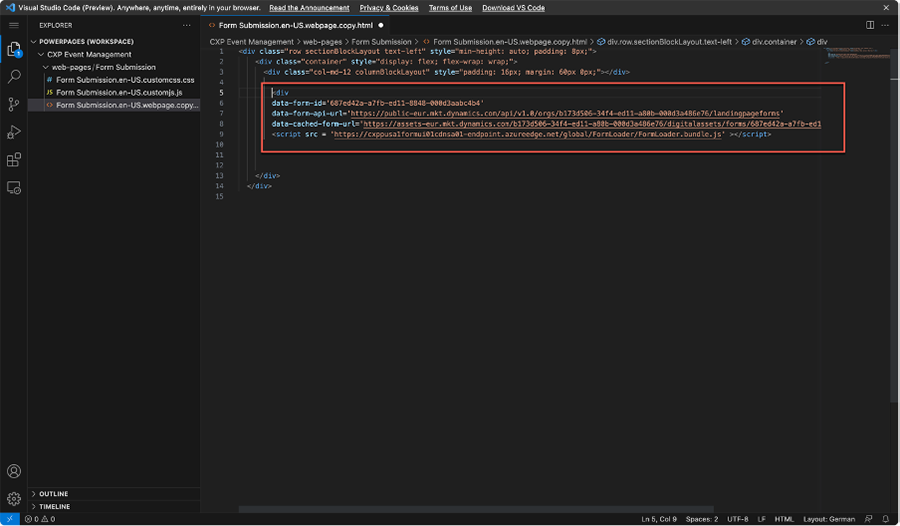Click CXP Event Management in breadcrumb
Image resolution: width=900 pixels, height=526 pixels.
(x=251, y=42)
